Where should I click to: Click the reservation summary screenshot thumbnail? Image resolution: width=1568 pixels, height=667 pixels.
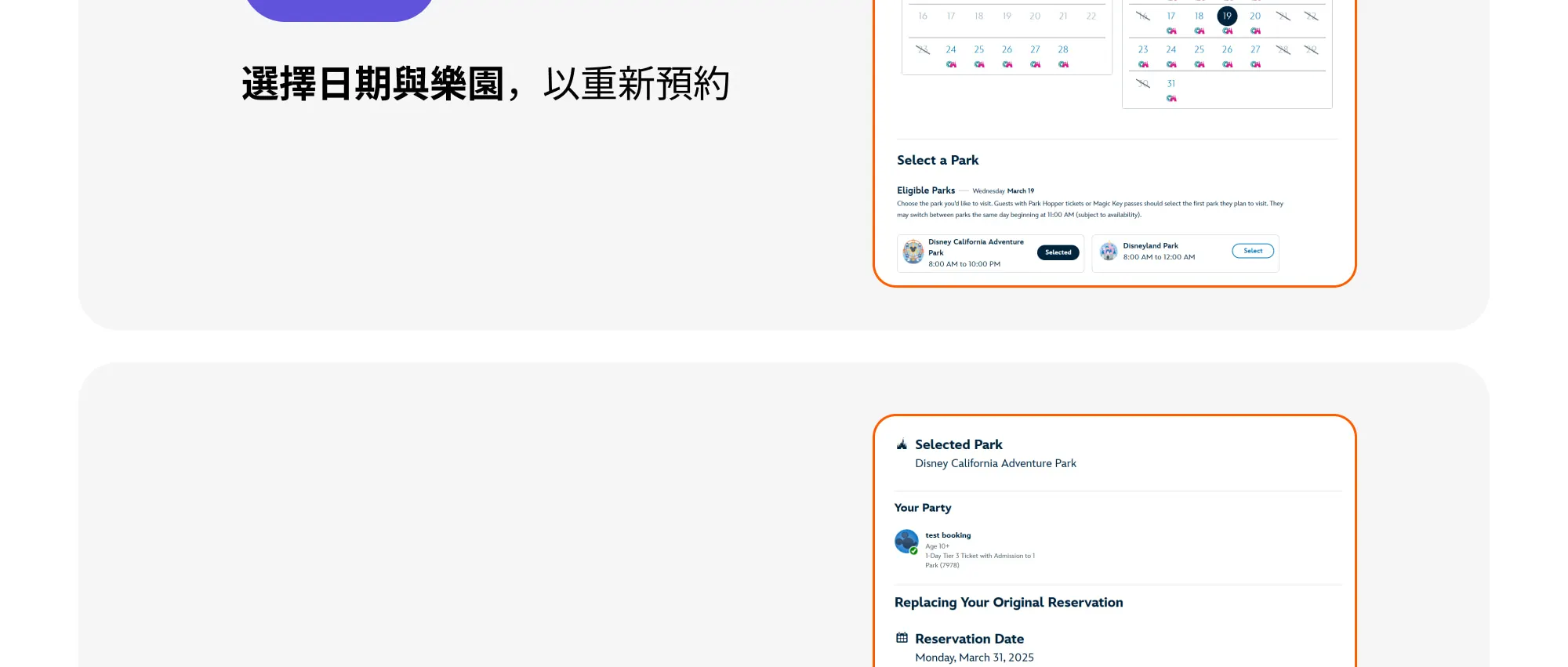tap(1115, 541)
